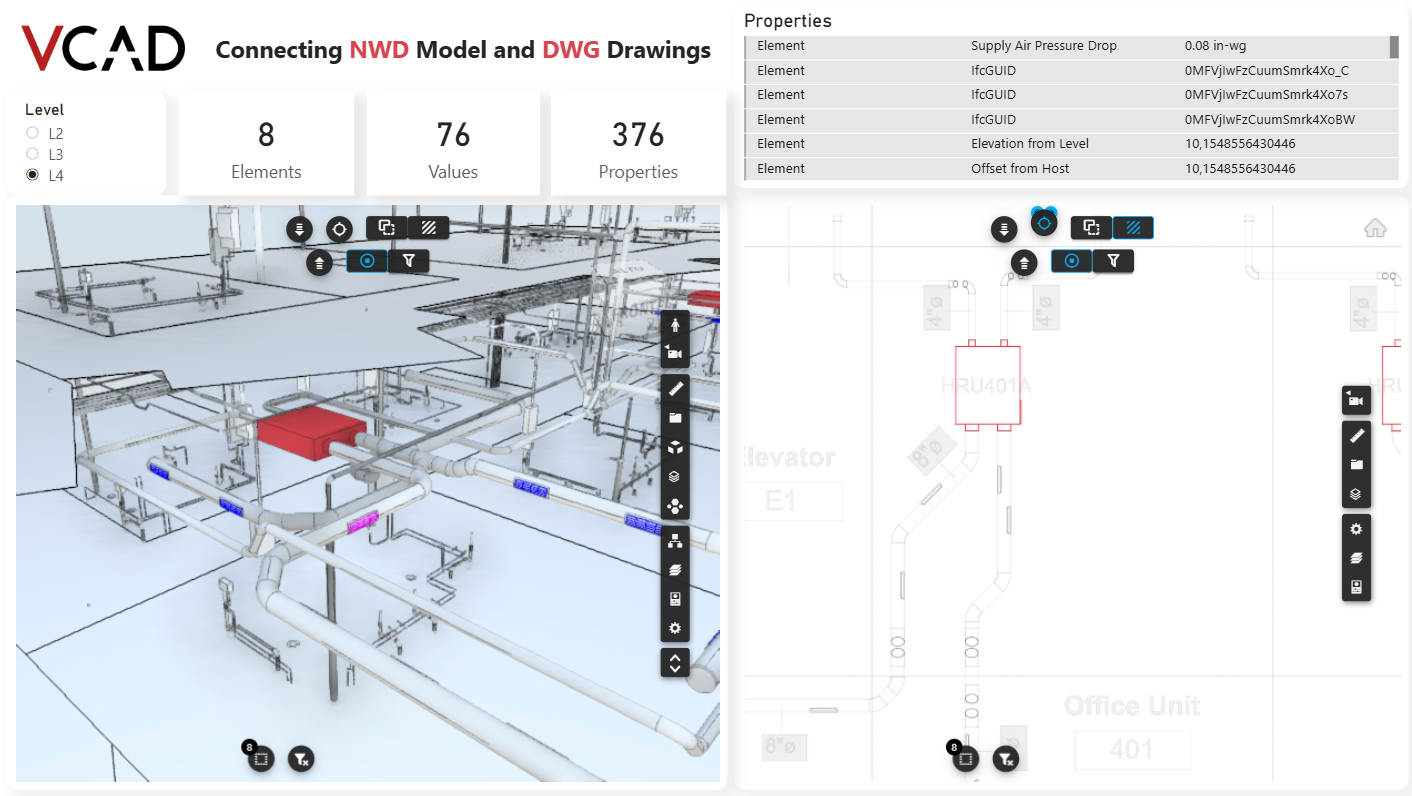Image resolution: width=1412 pixels, height=796 pixels.
Task: Clear the filter in the drawing viewer
Action: [x=1005, y=759]
